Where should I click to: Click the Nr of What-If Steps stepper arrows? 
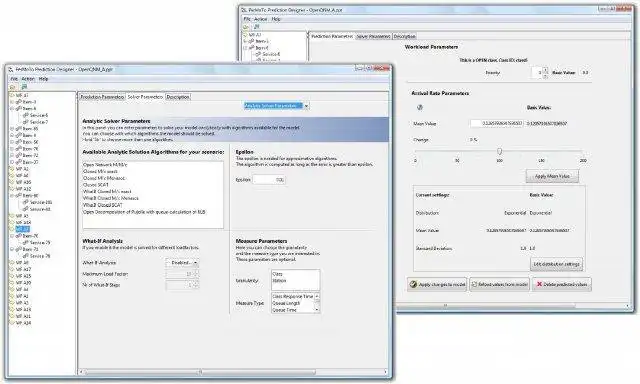click(x=196, y=285)
